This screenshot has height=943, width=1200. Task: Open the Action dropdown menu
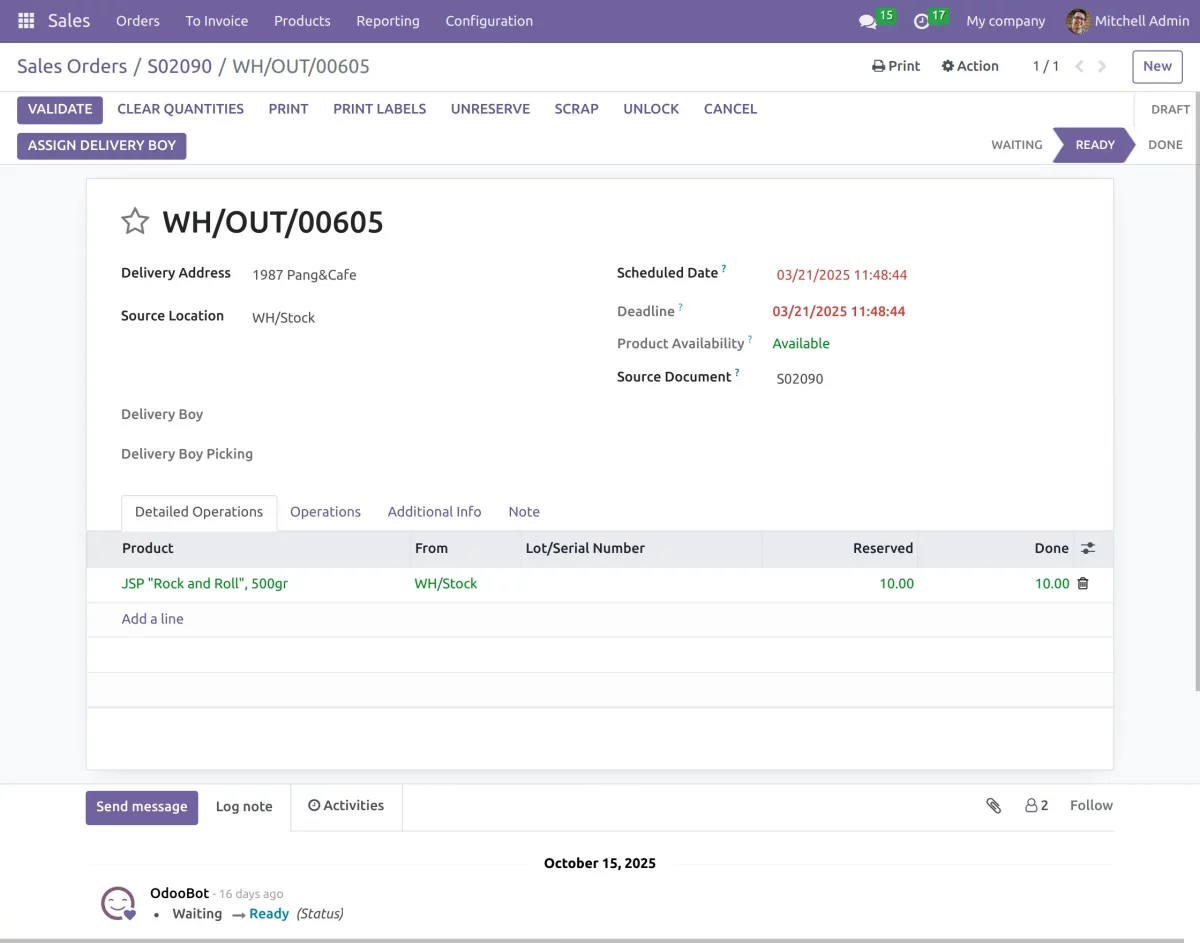[969, 66]
